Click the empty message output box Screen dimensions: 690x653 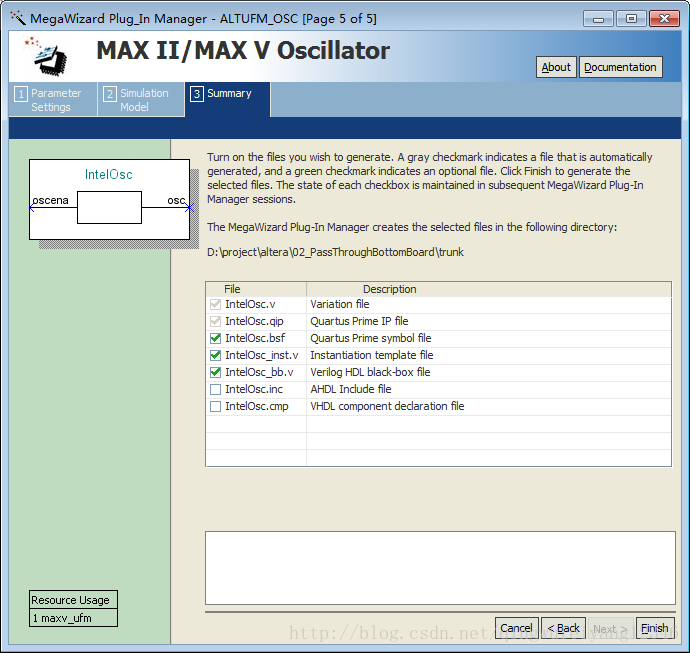440,568
